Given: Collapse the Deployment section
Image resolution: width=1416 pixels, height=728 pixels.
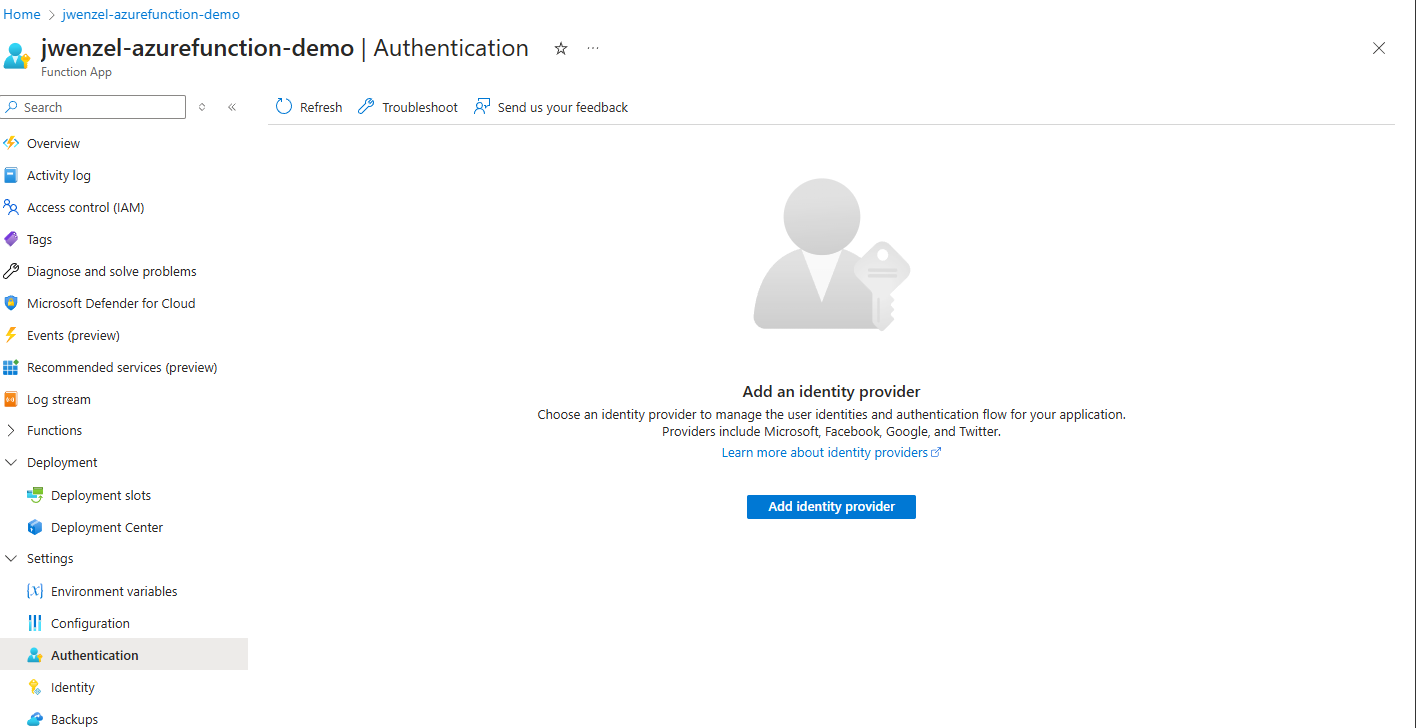Looking at the screenshot, I should [11, 462].
